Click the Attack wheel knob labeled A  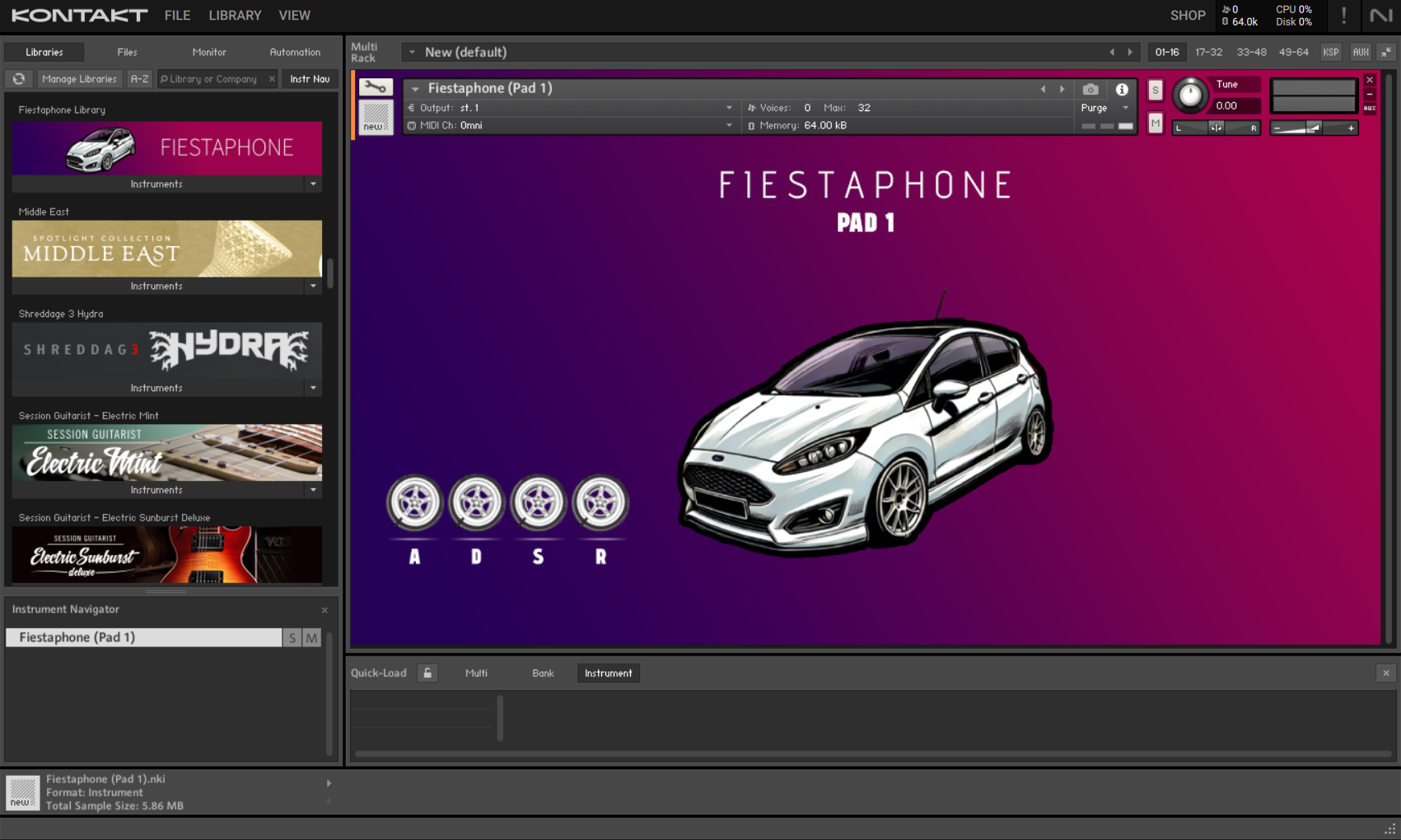click(415, 502)
